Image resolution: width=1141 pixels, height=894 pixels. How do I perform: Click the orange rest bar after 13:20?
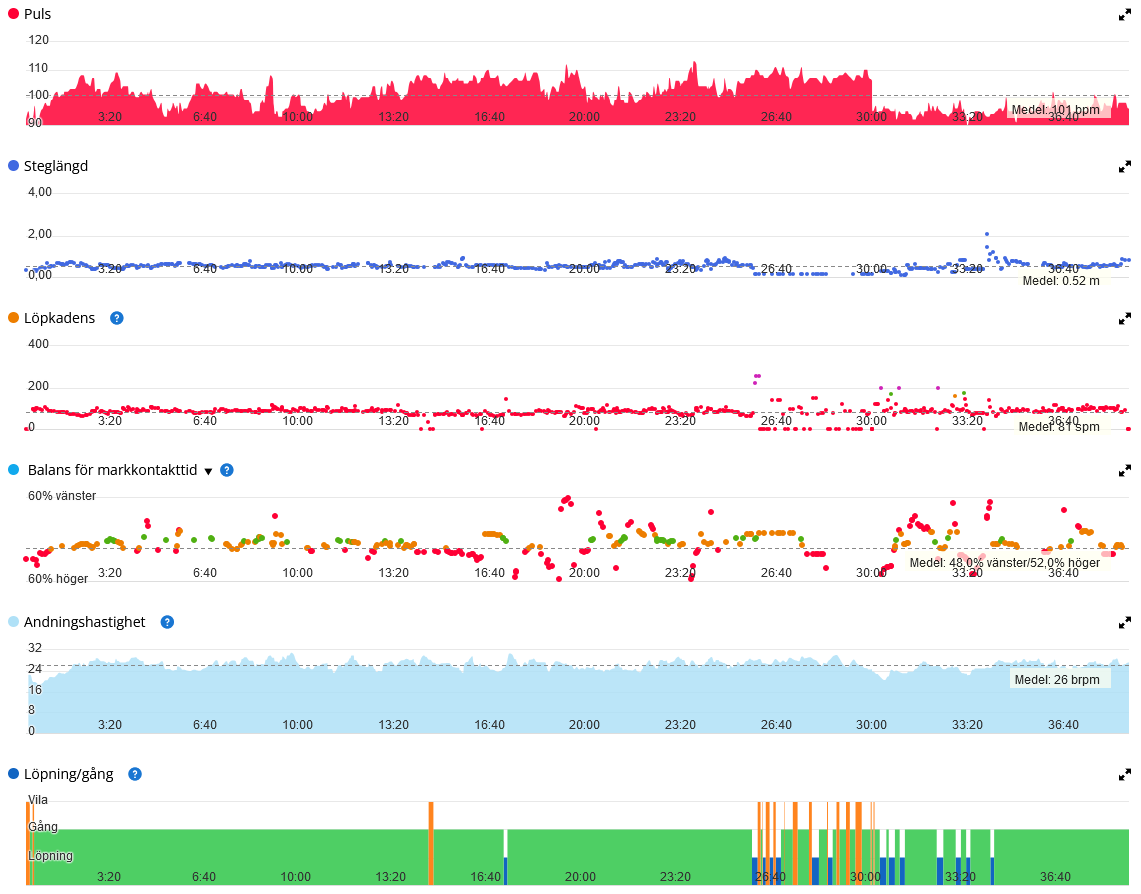click(431, 843)
